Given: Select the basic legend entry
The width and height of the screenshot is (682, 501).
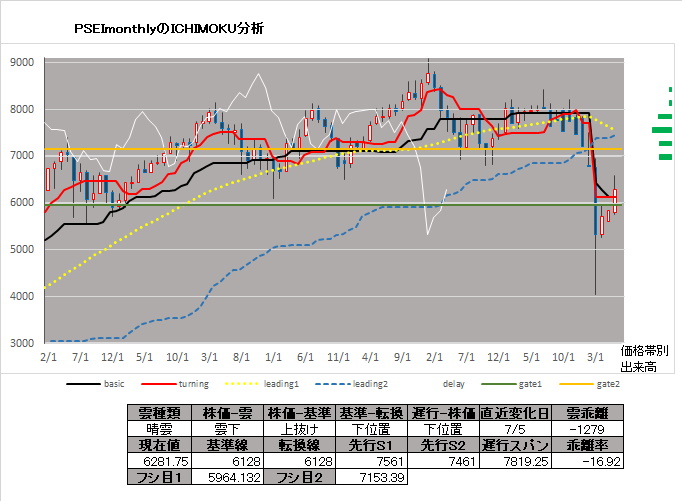Looking at the screenshot, I should (95, 384).
